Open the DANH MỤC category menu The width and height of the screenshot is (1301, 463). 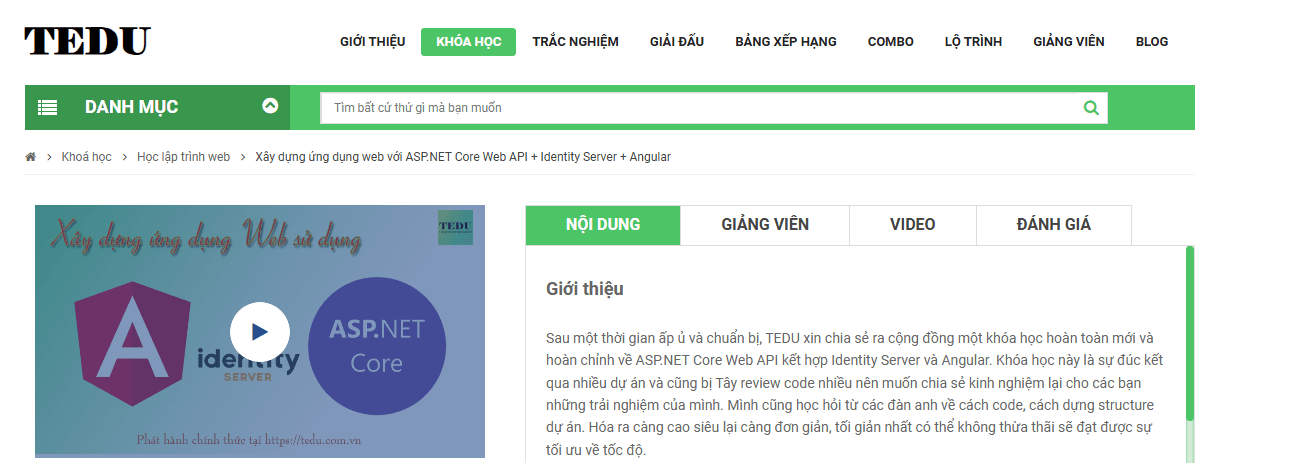coord(157,108)
